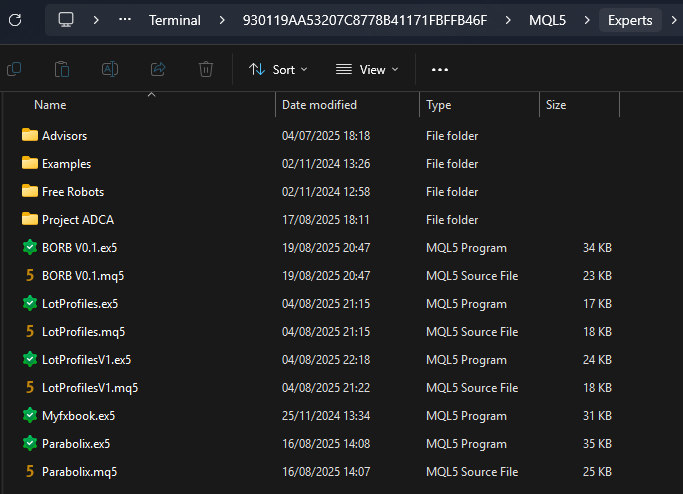
Task: Click the date 16/08/2025 14:07
Action: pyautogui.click(x=326, y=472)
